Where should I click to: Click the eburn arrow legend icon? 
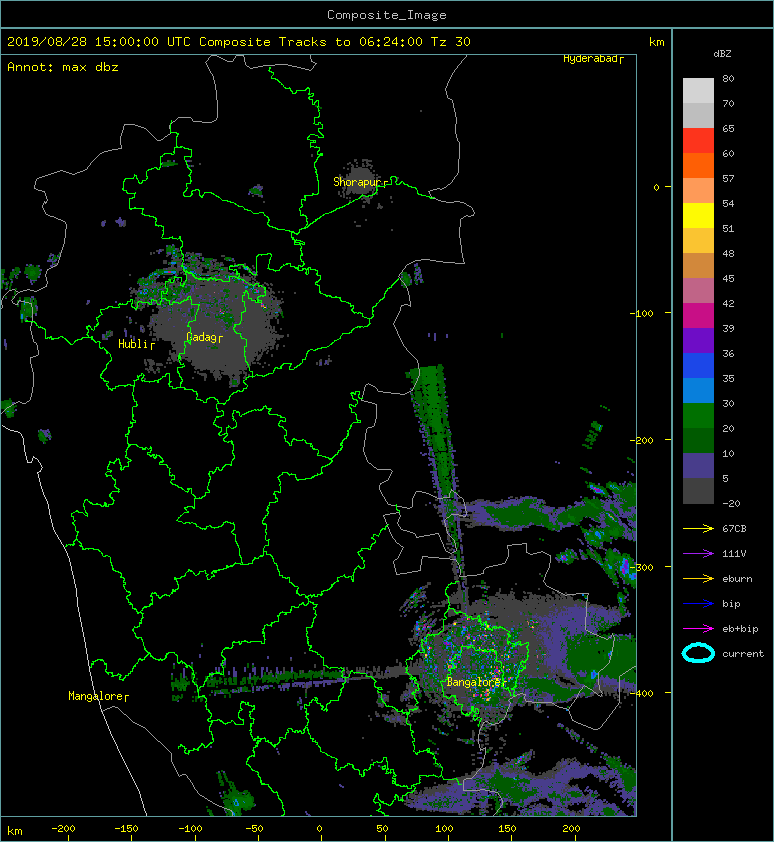(x=698, y=578)
